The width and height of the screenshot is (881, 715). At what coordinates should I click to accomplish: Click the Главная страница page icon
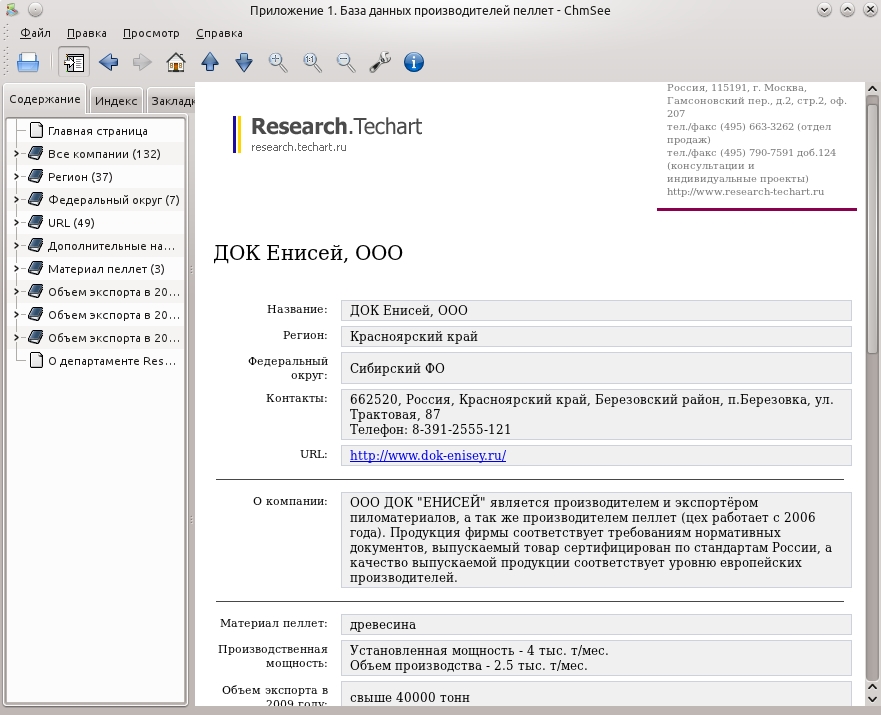[x=37, y=130]
